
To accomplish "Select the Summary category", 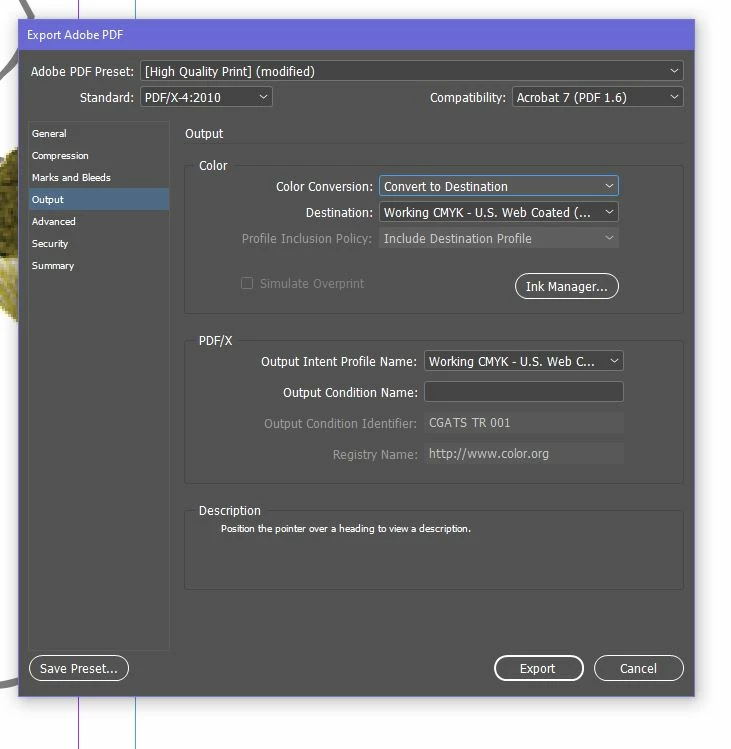I will tap(99, 265).
